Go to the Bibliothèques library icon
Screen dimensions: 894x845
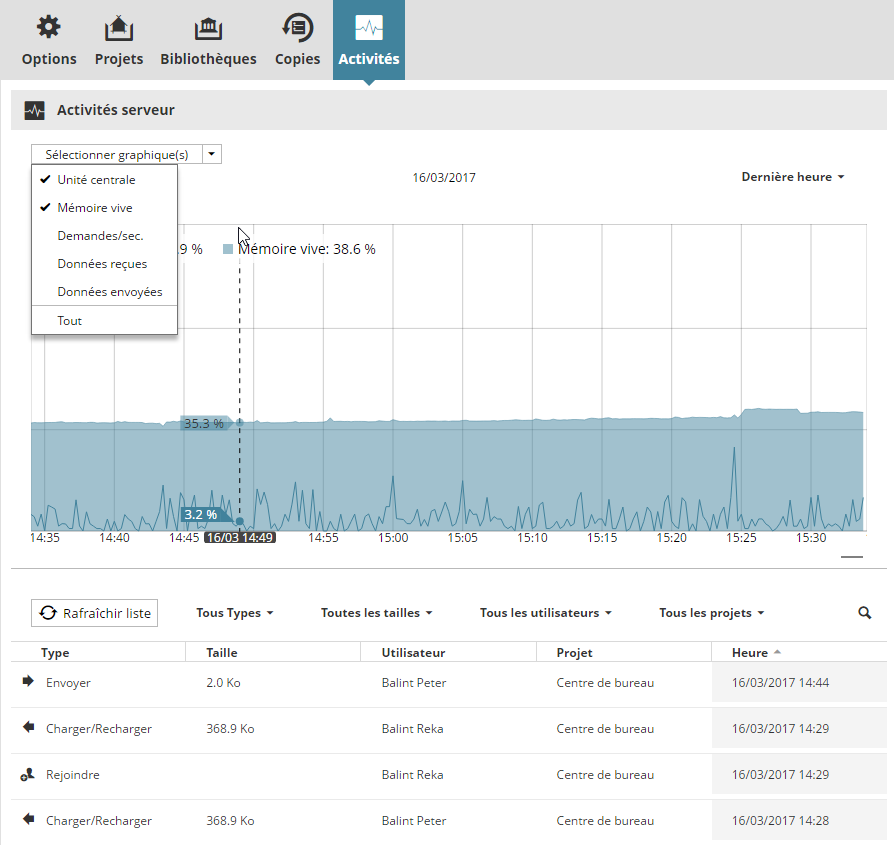tap(208, 28)
